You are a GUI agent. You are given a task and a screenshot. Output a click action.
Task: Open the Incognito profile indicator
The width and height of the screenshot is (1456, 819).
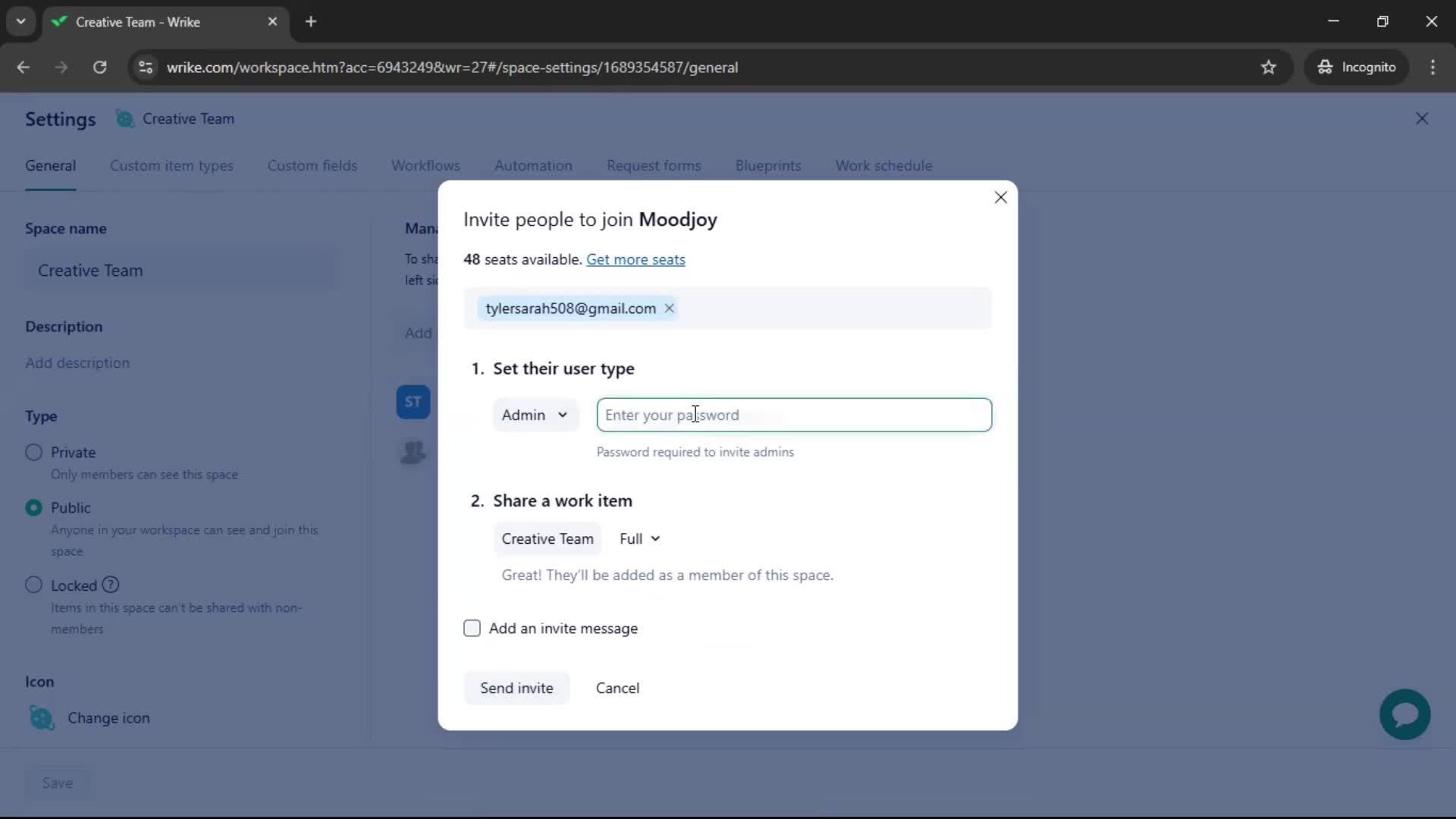[1357, 67]
